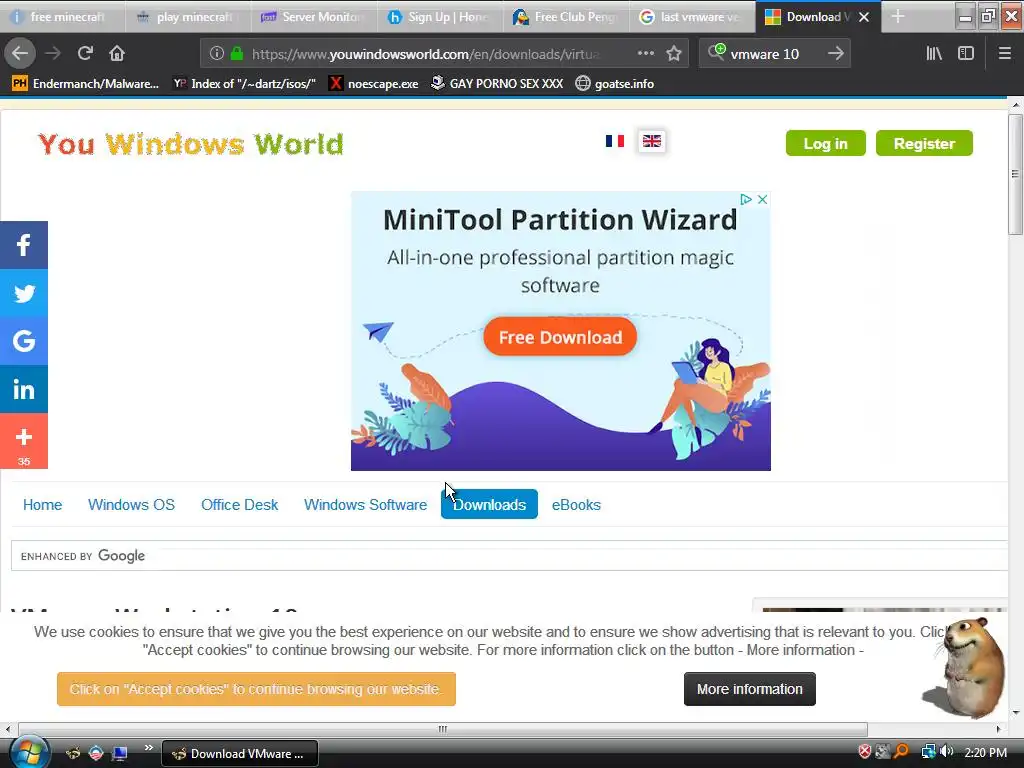Click the vertical scrollbar thumb

click(1015, 174)
